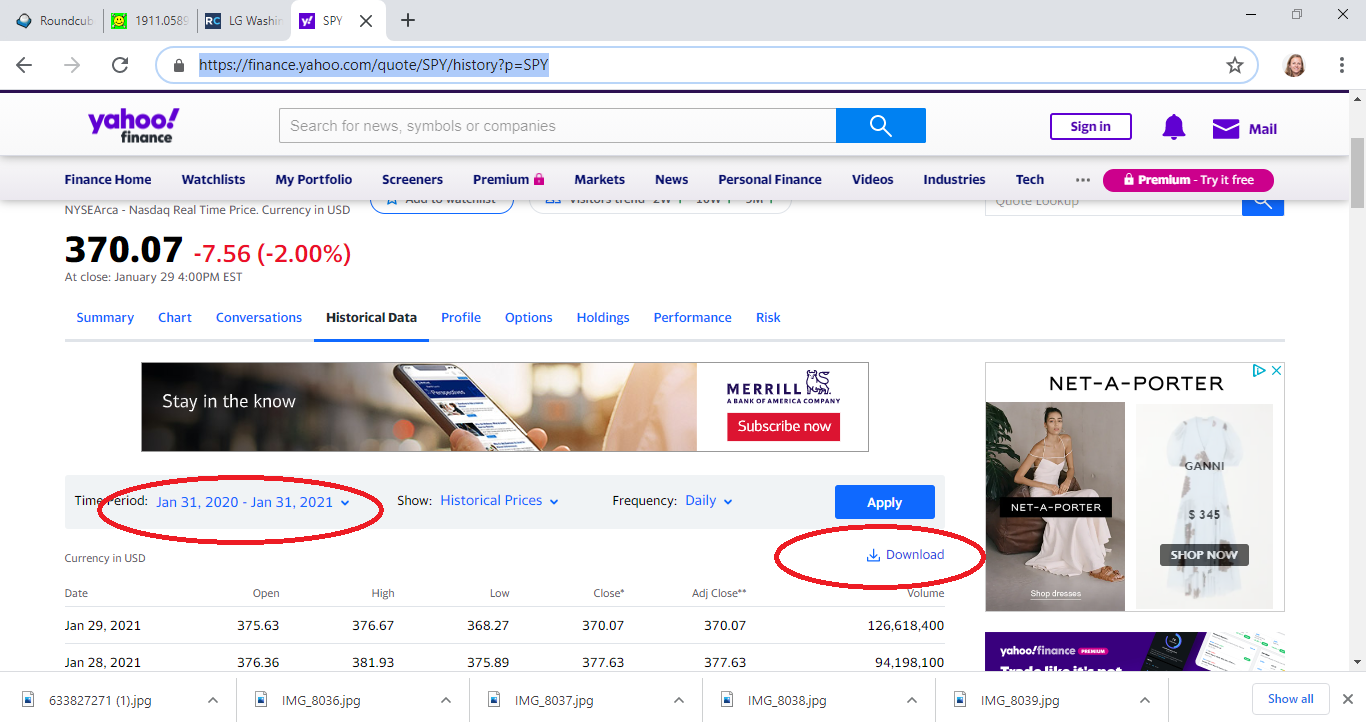Open Personal Finance in the nav bar
This screenshot has height=728, width=1366.
[770, 179]
